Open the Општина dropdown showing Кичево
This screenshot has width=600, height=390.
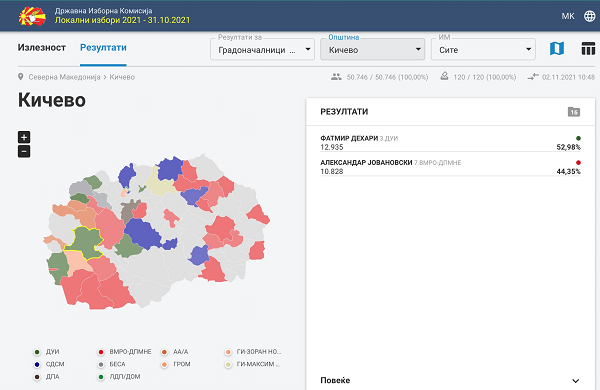[372, 49]
